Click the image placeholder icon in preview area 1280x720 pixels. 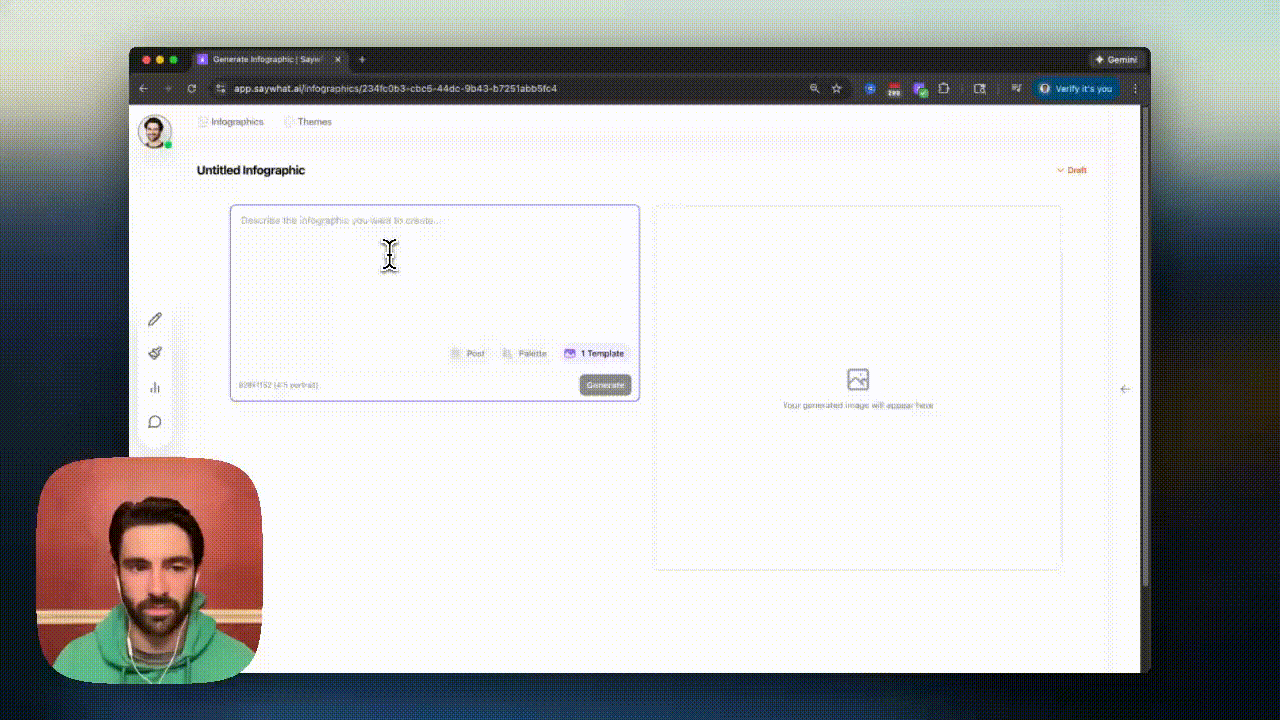857,379
